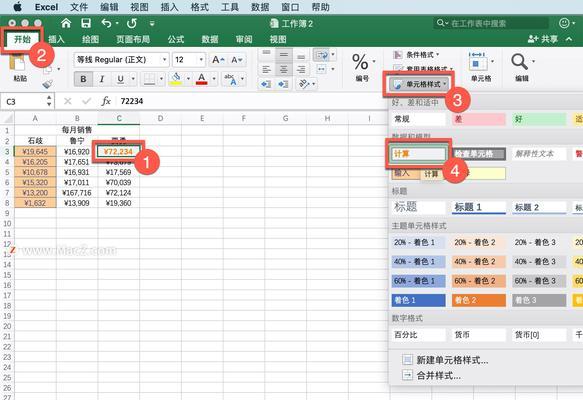Image resolution: width=583 pixels, height=400 pixels.
Task: Select the Format Painter brush icon
Action: tap(48, 84)
